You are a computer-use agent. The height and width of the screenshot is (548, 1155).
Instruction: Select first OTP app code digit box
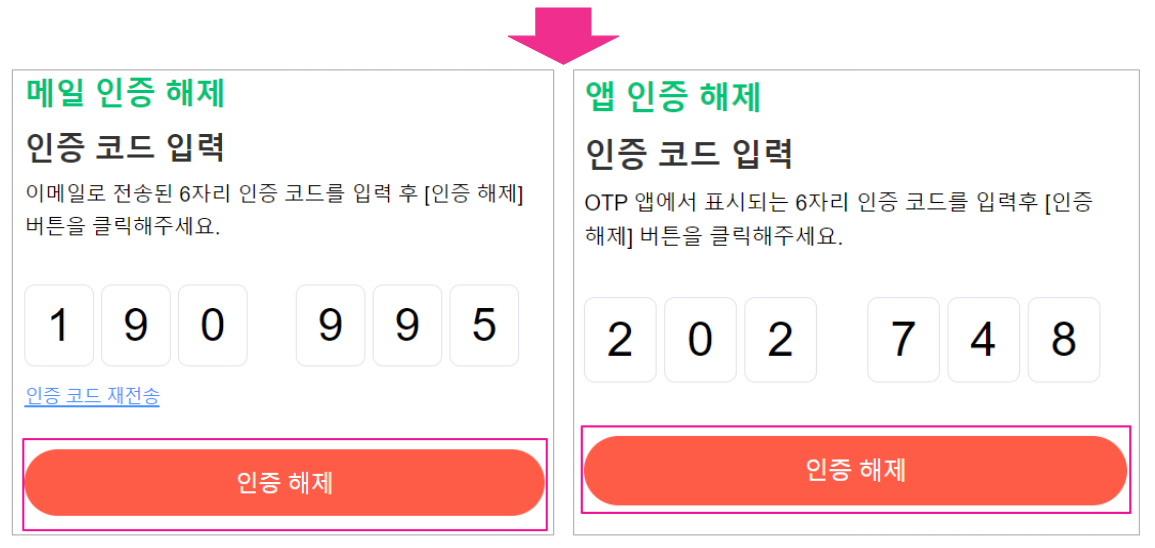(620, 340)
